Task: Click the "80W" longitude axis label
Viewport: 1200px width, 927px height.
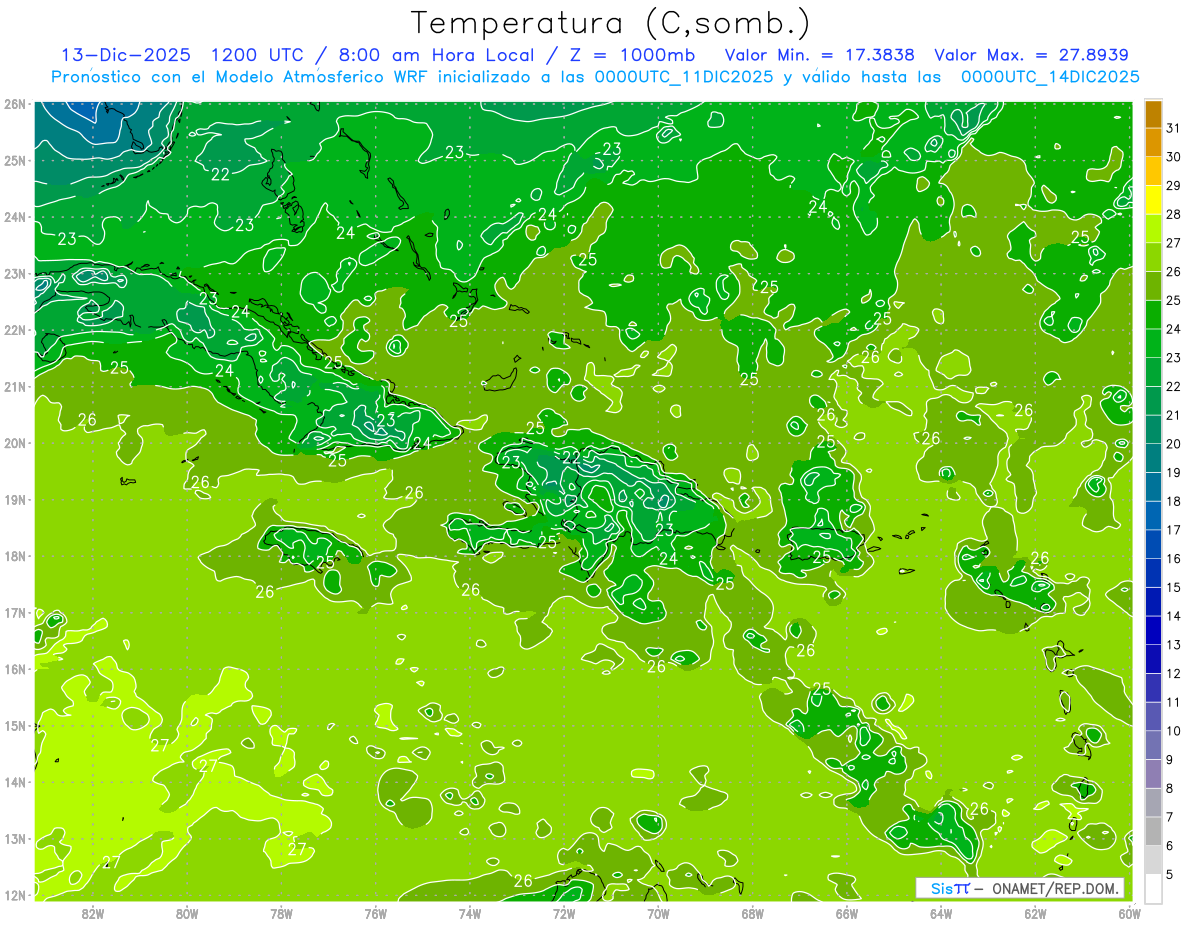Action: 187,912
